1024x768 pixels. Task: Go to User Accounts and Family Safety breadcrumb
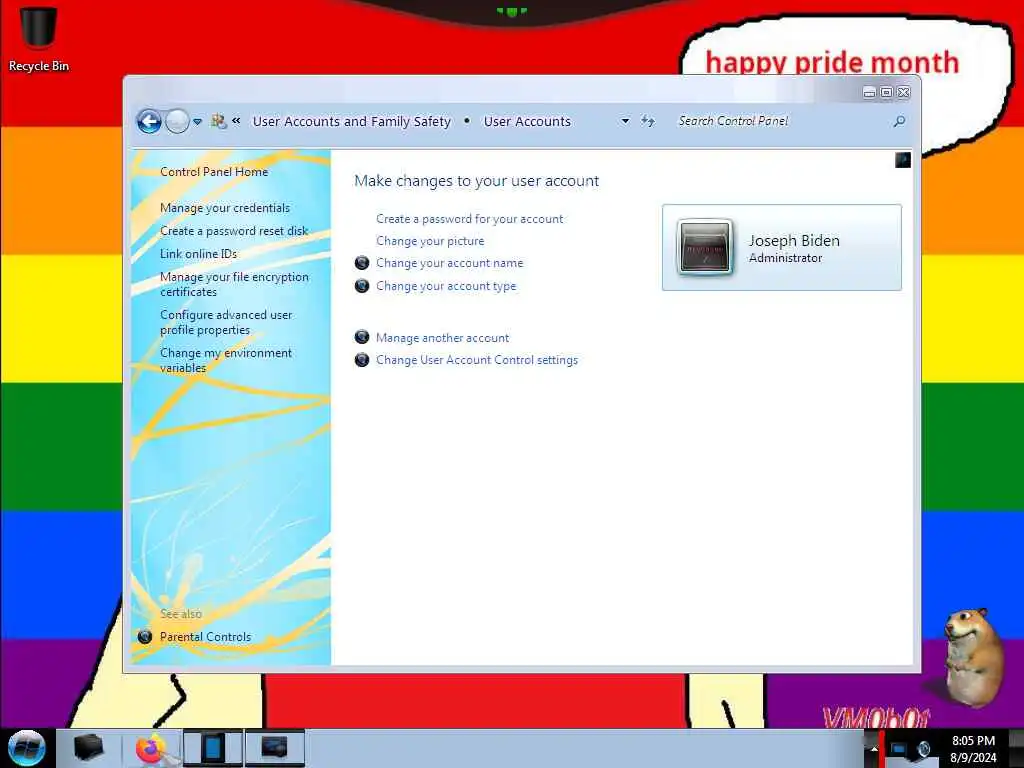point(351,121)
